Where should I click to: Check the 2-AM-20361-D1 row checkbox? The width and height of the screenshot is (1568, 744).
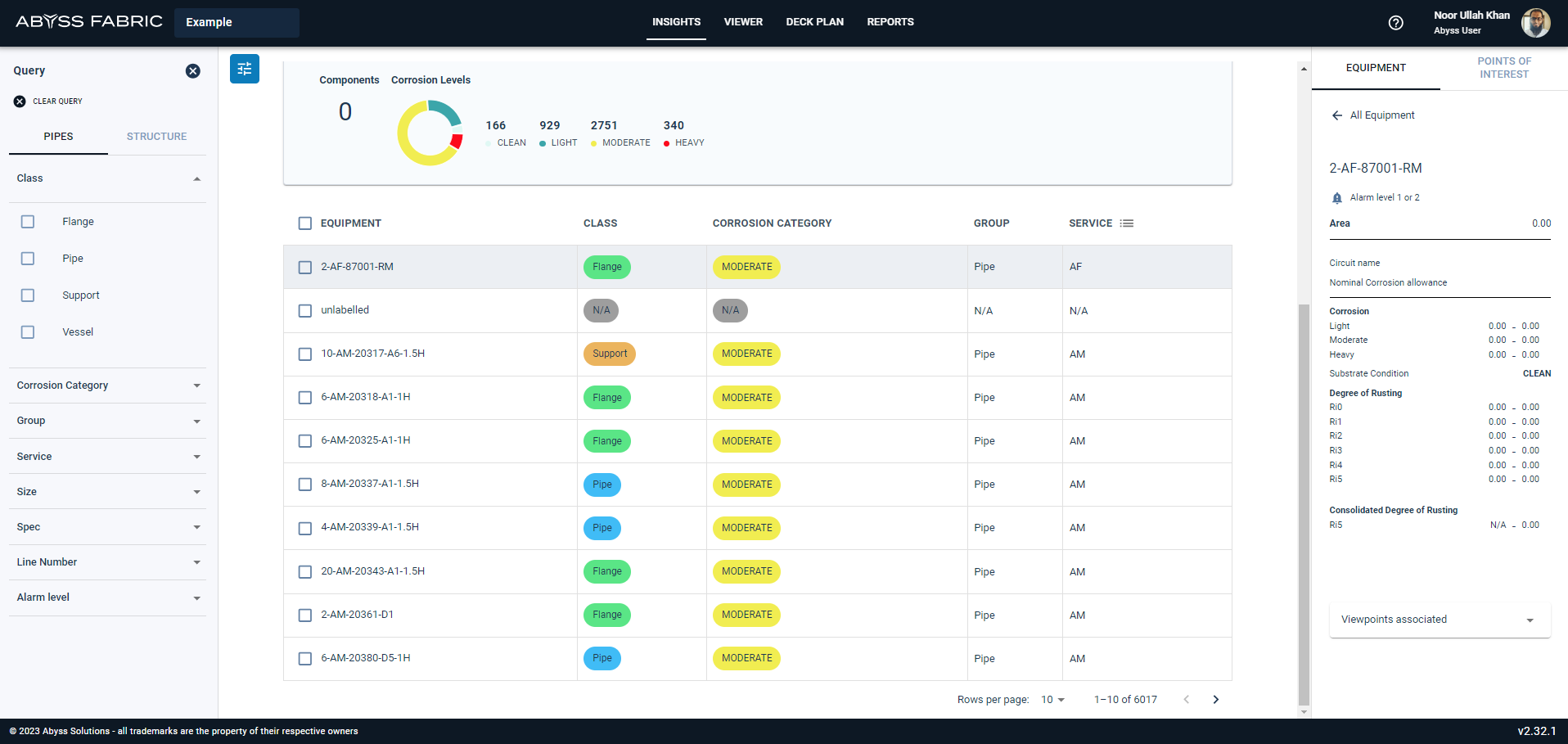point(305,615)
